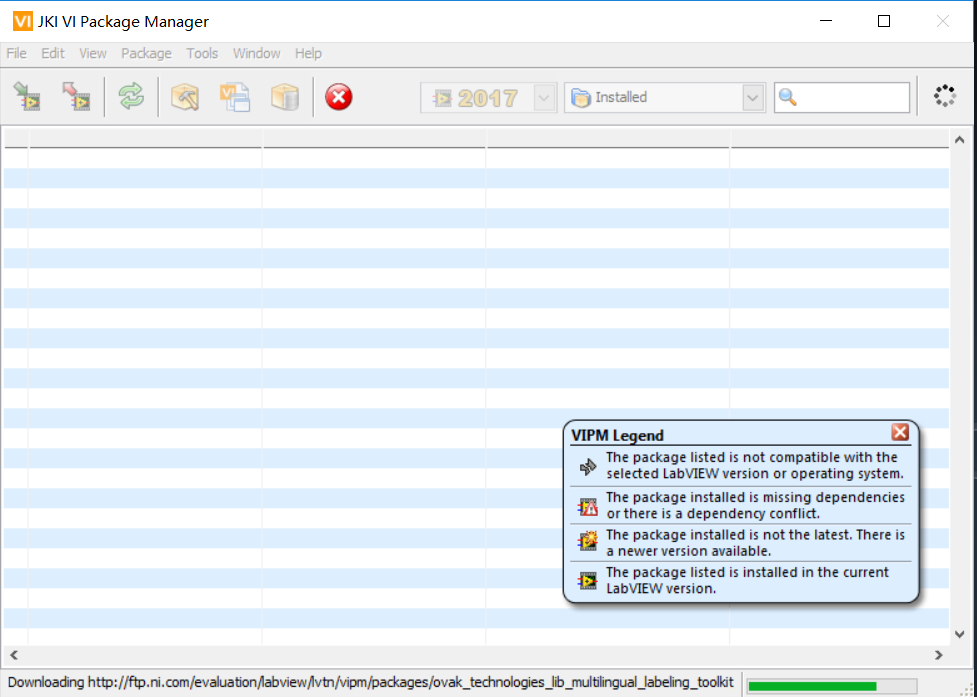
Task: Expand the Installed filter dropdown arrow
Action: pyautogui.click(x=753, y=98)
